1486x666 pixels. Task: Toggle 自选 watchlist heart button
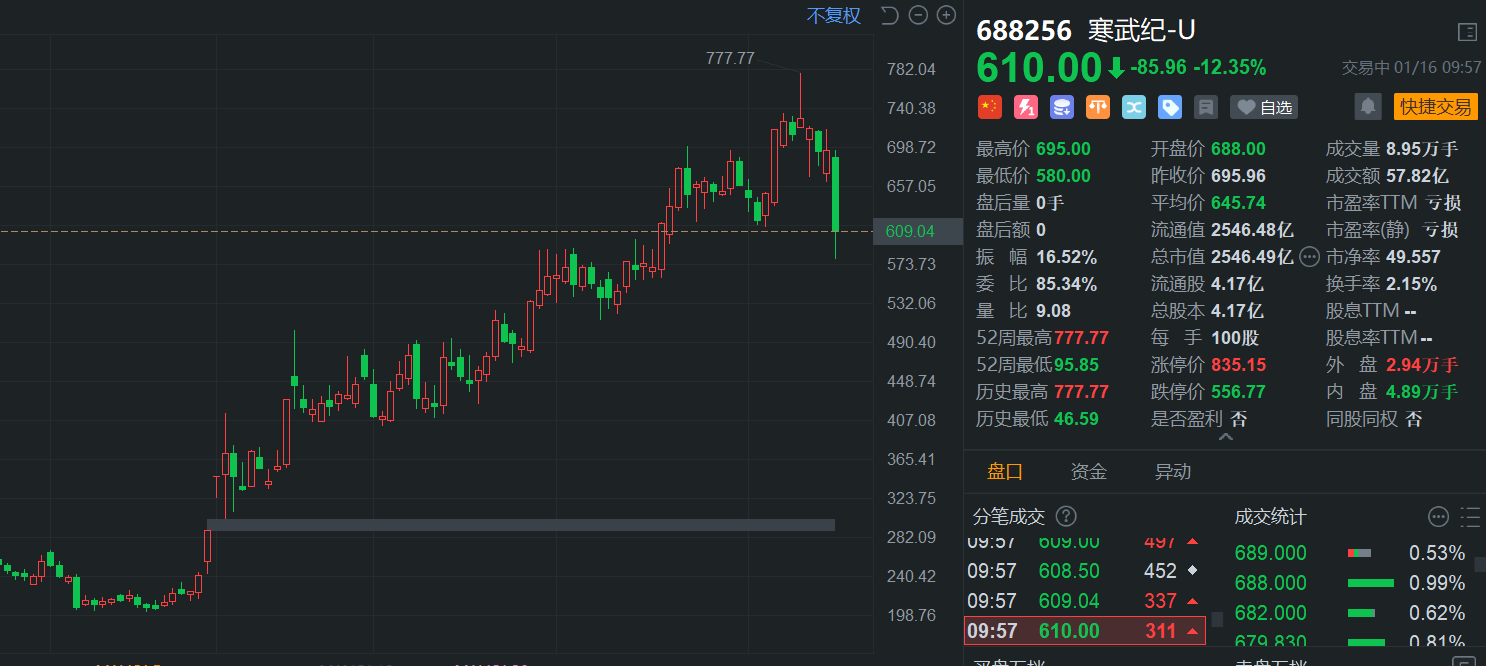(1263, 107)
